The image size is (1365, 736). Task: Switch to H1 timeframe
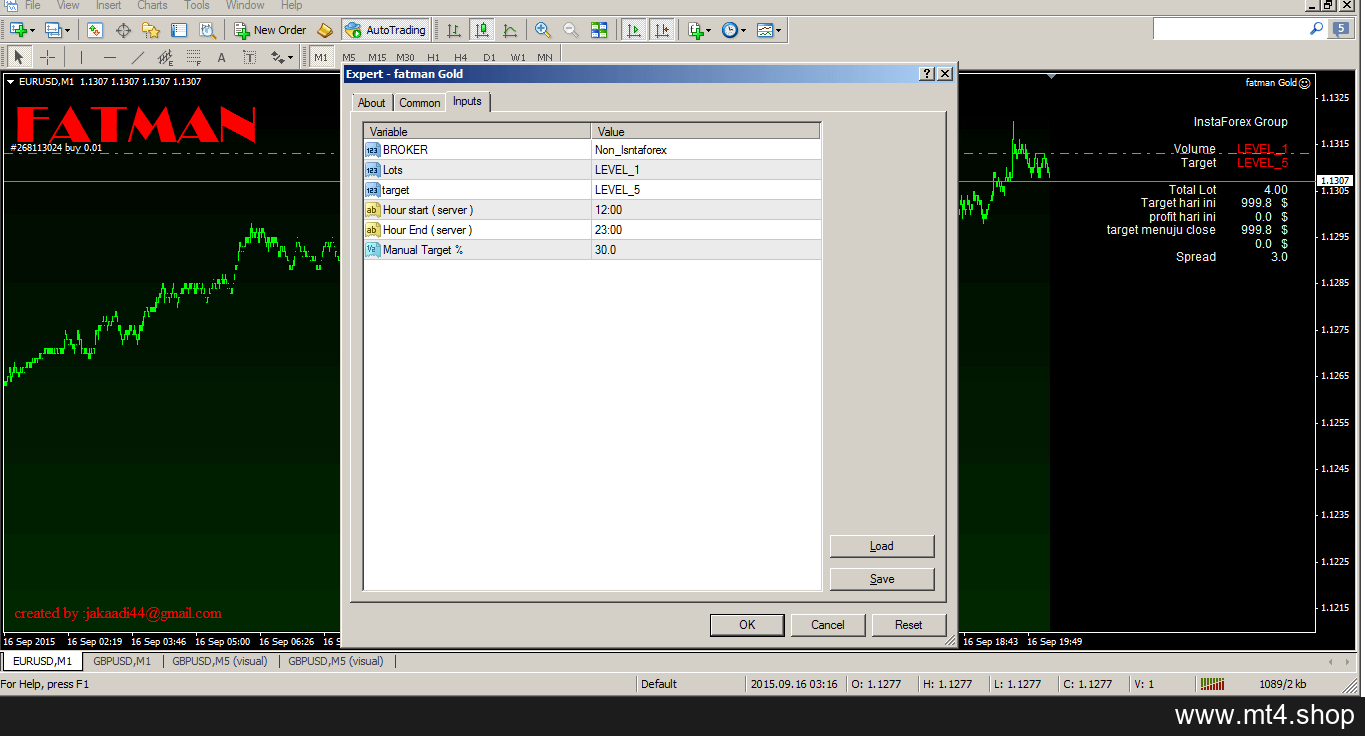[433, 57]
